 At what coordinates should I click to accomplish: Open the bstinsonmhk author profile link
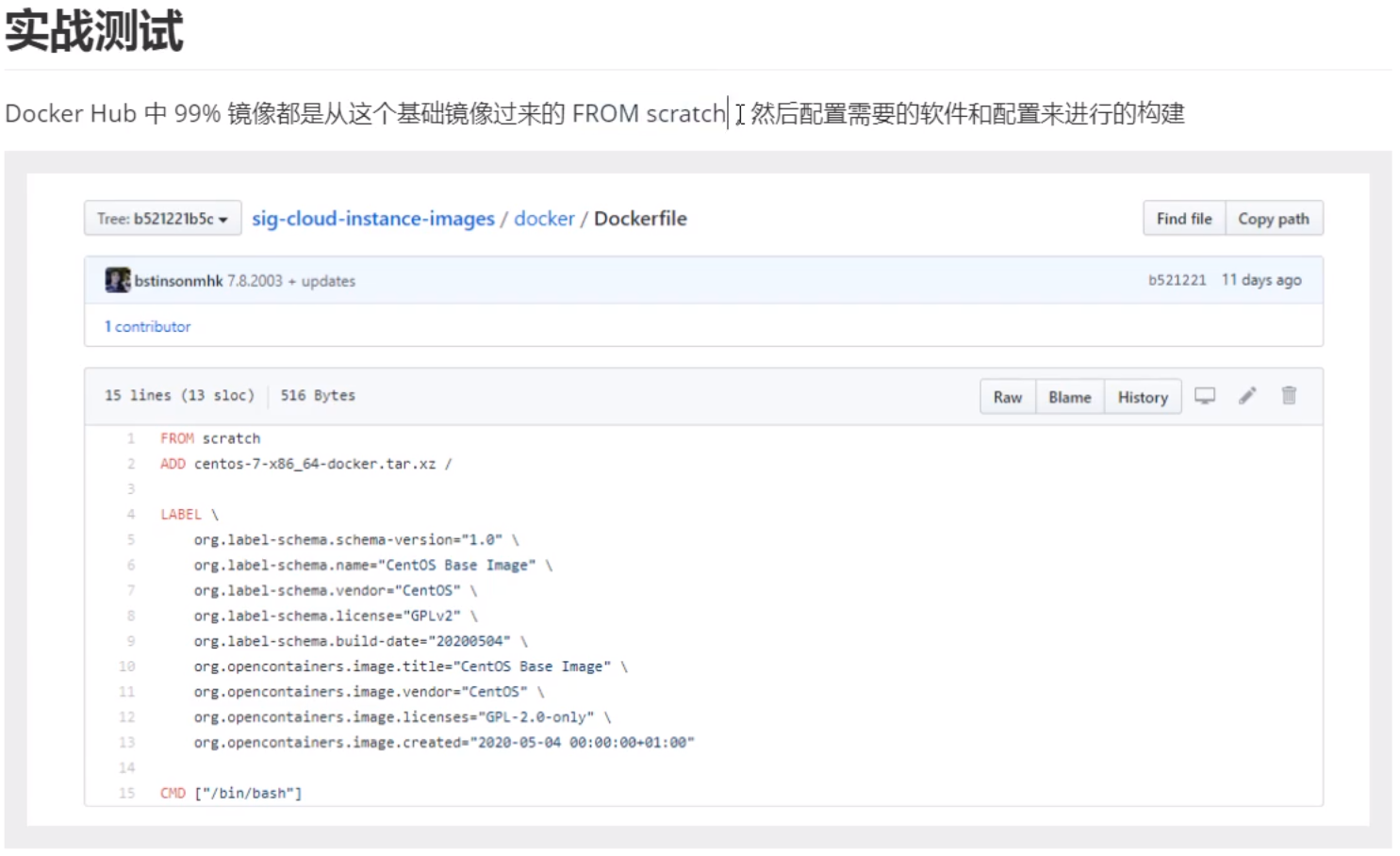[x=178, y=281]
